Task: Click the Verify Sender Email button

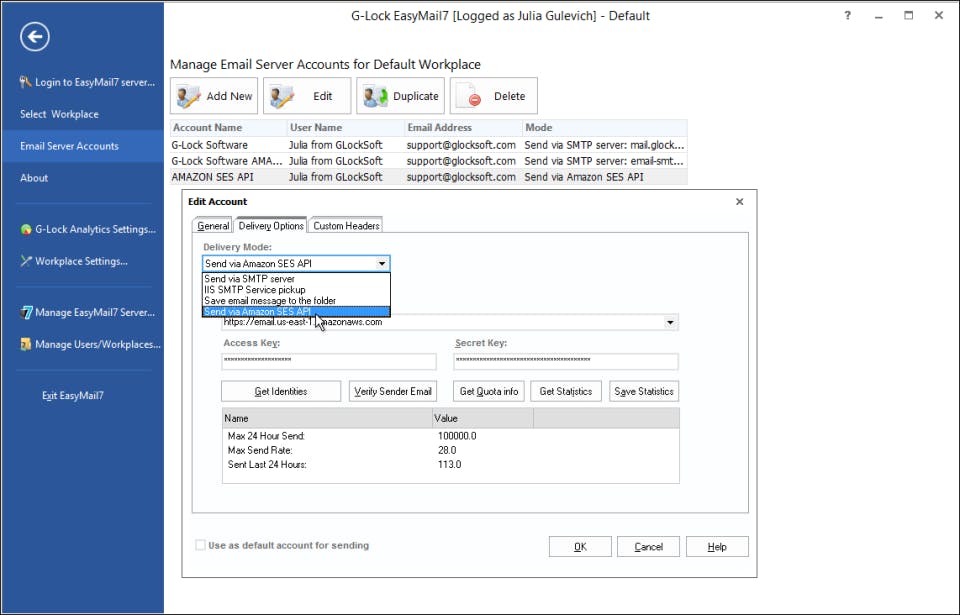Action: click(392, 391)
